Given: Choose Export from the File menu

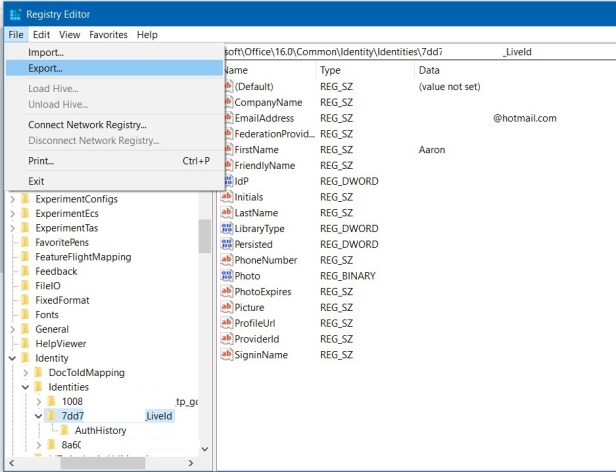Looking at the screenshot, I should pos(45,68).
